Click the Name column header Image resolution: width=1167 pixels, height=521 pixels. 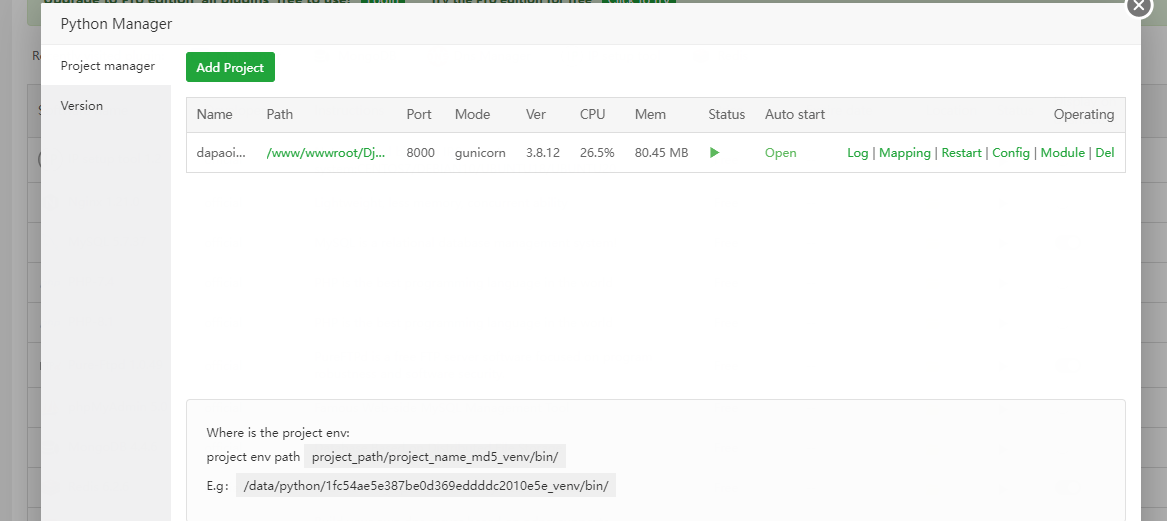tap(214, 114)
